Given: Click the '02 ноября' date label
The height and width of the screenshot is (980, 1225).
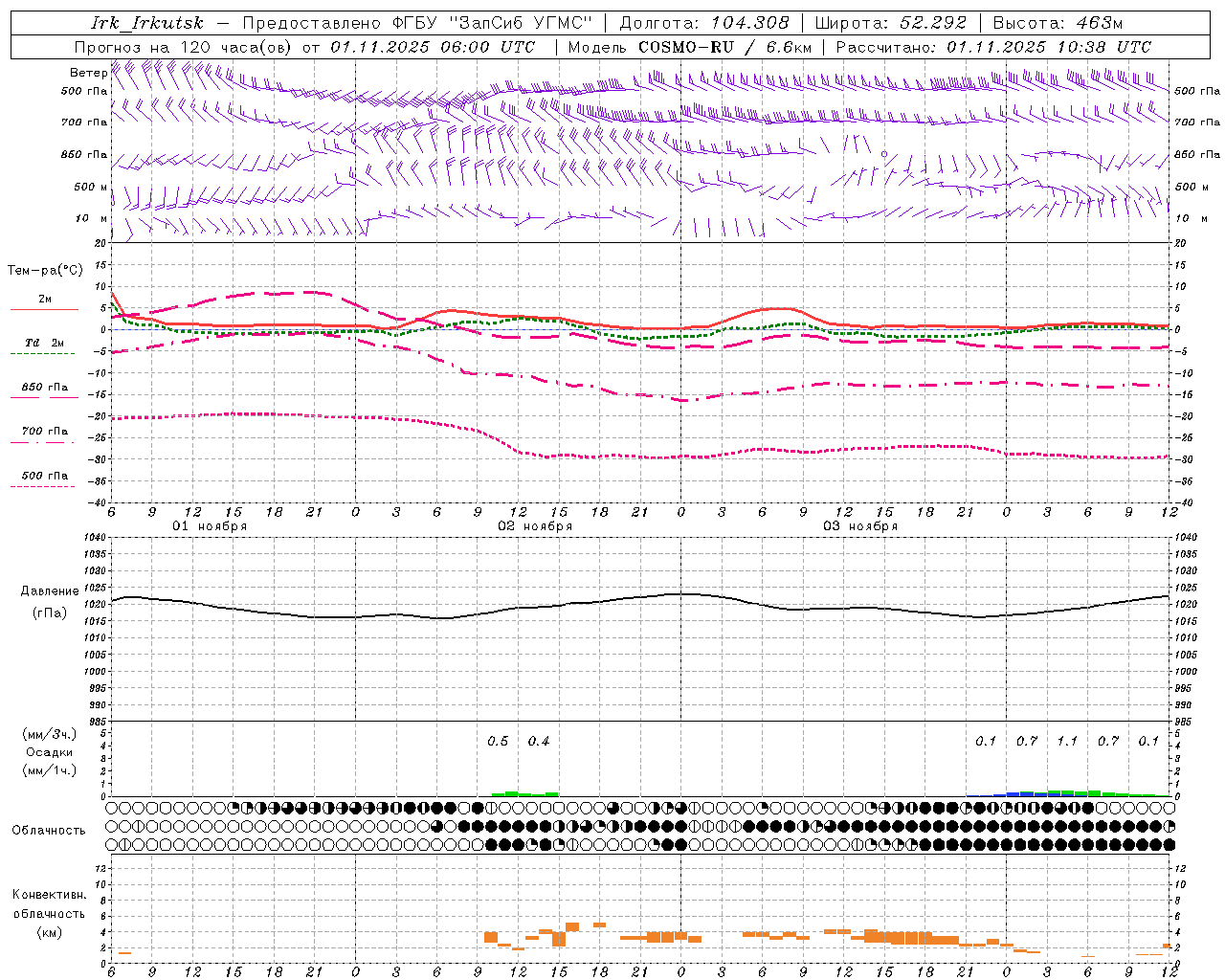Looking at the screenshot, I should pyautogui.click(x=535, y=526).
